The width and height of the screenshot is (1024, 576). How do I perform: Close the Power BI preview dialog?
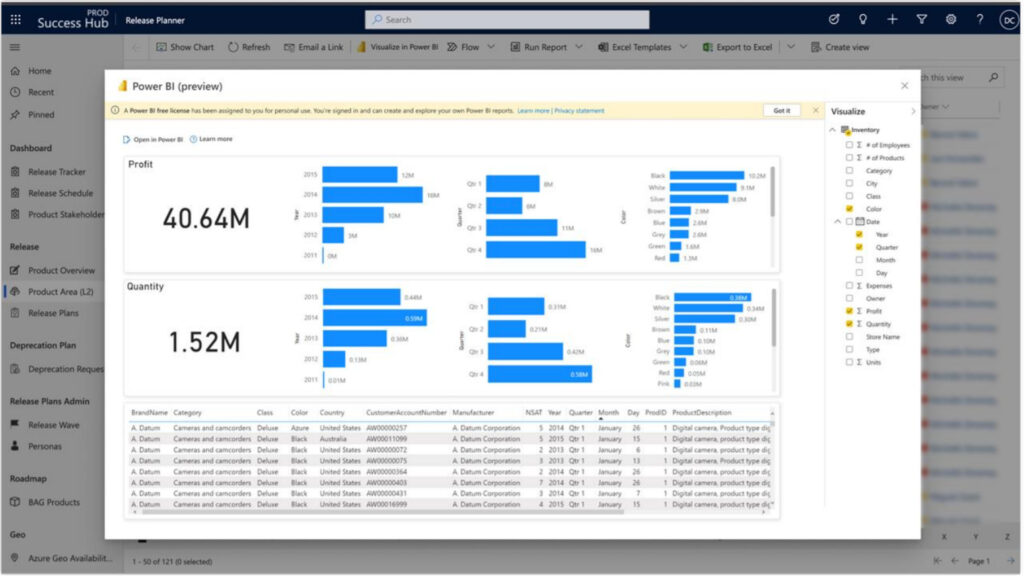904,86
